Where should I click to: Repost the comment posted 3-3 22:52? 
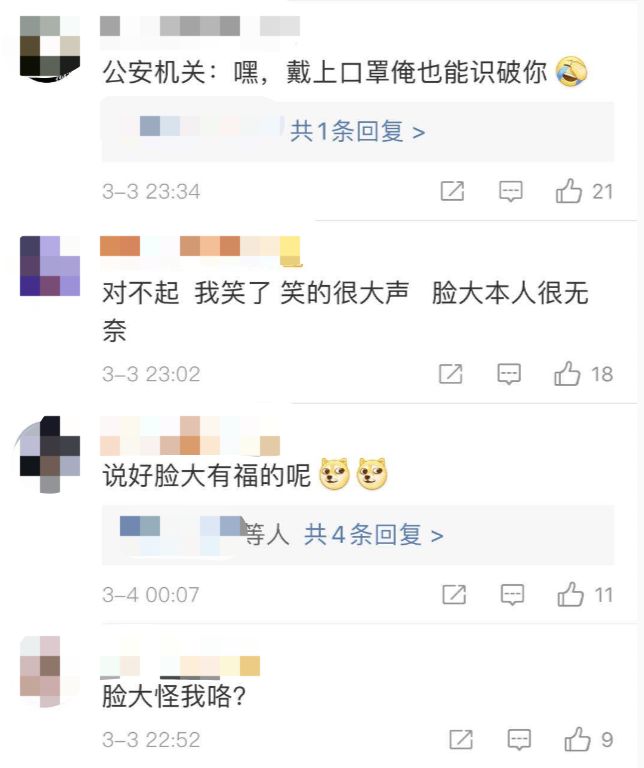(x=461, y=739)
